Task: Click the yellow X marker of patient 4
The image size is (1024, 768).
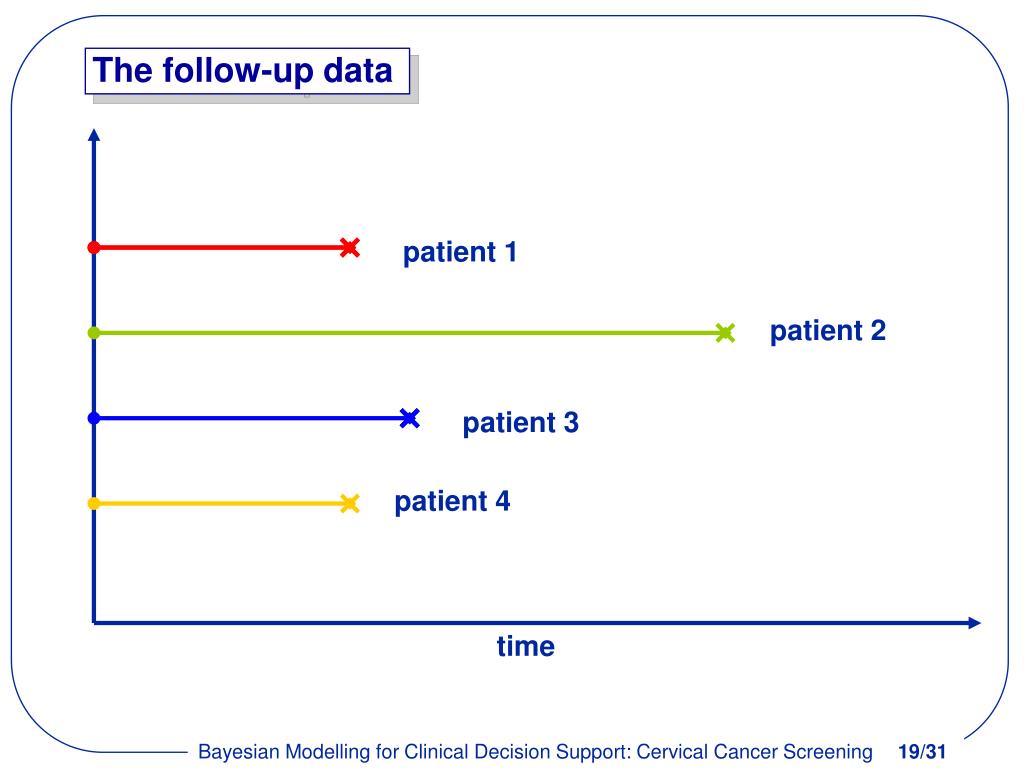Action: tap(350, 504)
